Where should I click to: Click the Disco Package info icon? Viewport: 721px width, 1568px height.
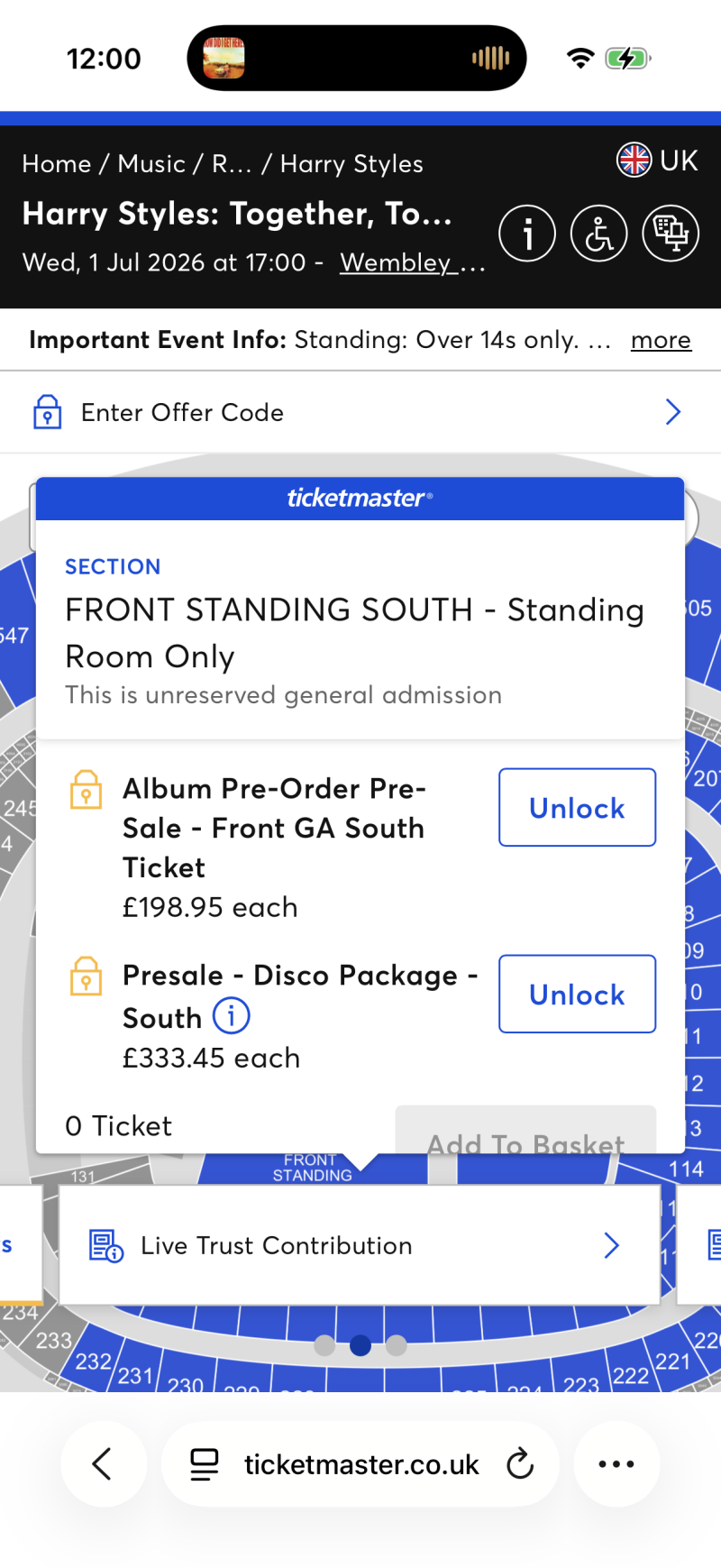point(232,1015)
